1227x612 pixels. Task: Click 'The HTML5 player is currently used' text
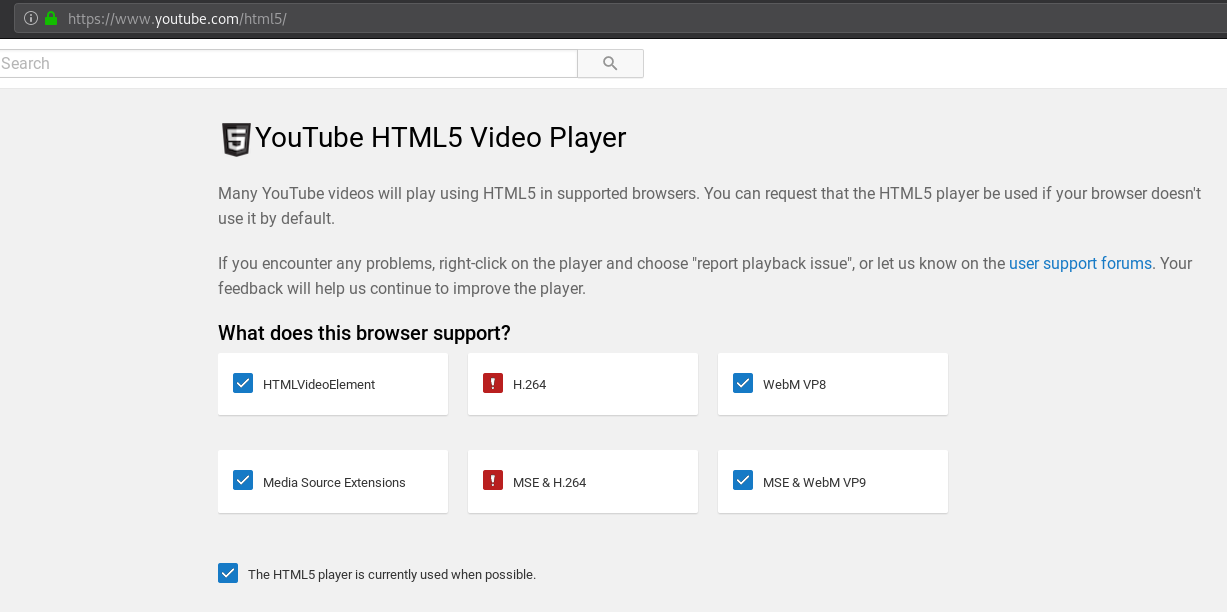tap(392, 574)
